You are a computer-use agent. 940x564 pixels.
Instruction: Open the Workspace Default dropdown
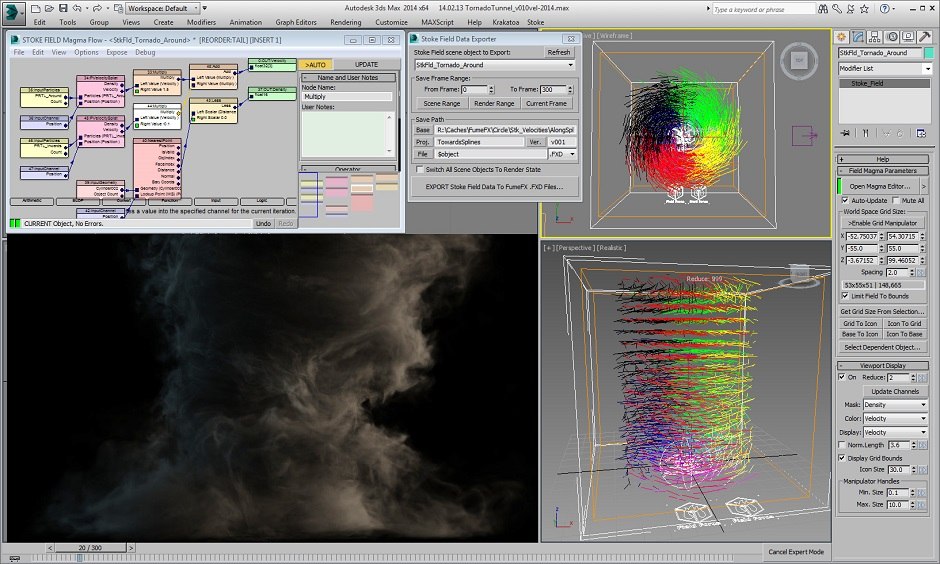pos(162,8)
